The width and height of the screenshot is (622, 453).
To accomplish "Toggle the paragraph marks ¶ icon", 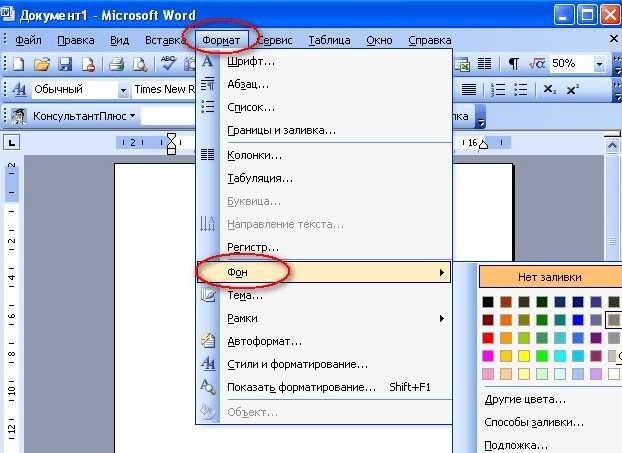I will tap(513, 63).
